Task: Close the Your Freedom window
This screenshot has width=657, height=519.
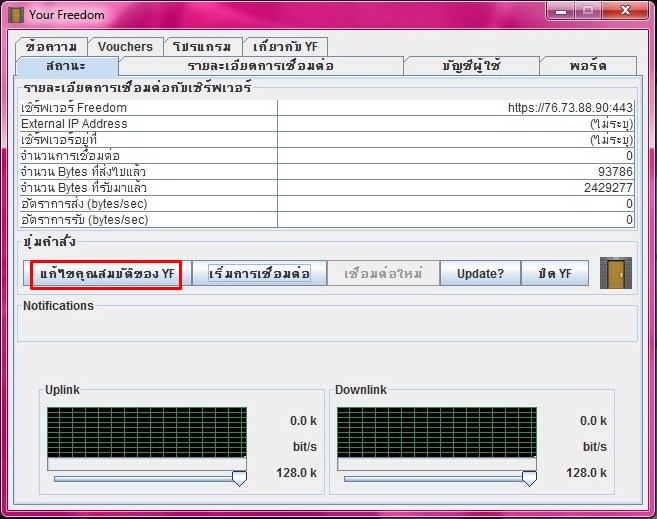Action: pos(625,10)
